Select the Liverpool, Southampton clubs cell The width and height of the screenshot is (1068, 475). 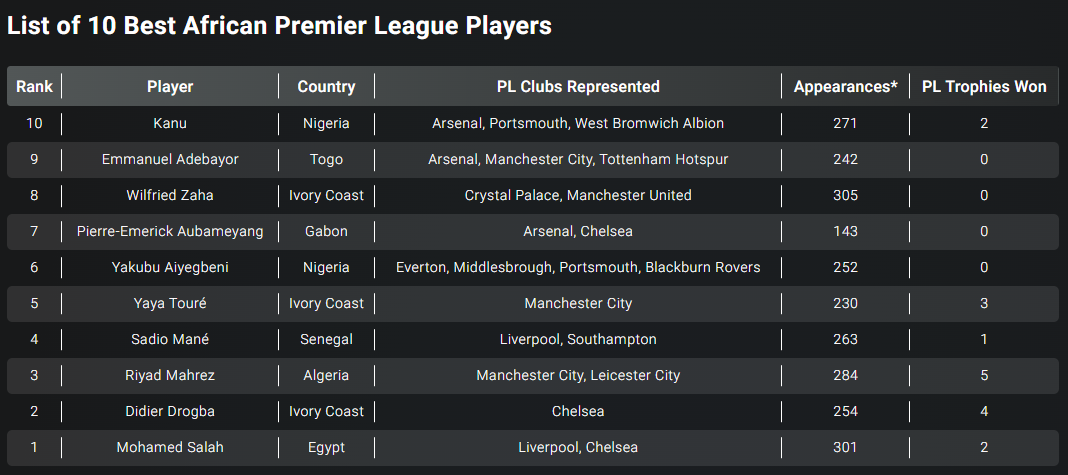click(x=578, y=339)
